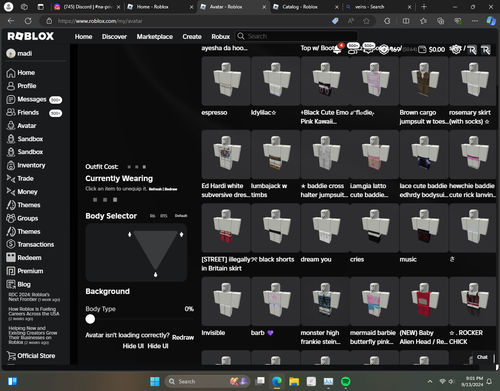Screen dimensions: 500x391
Task: Select the R15 body option
Action: (x=163, y=216)
